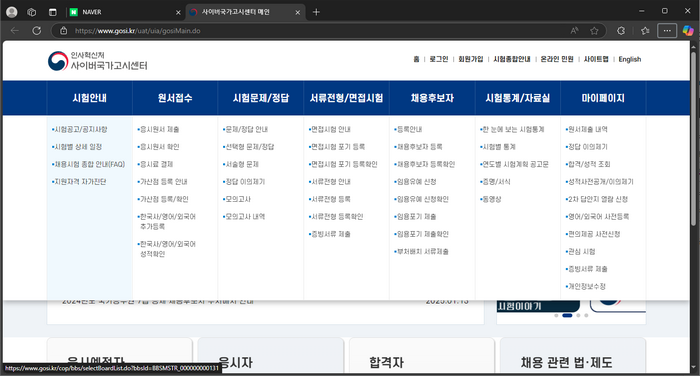Open Edge Settings and more ellipsis
The width and height of the screenshot is (700, 376).
click(x=667, y=31)
